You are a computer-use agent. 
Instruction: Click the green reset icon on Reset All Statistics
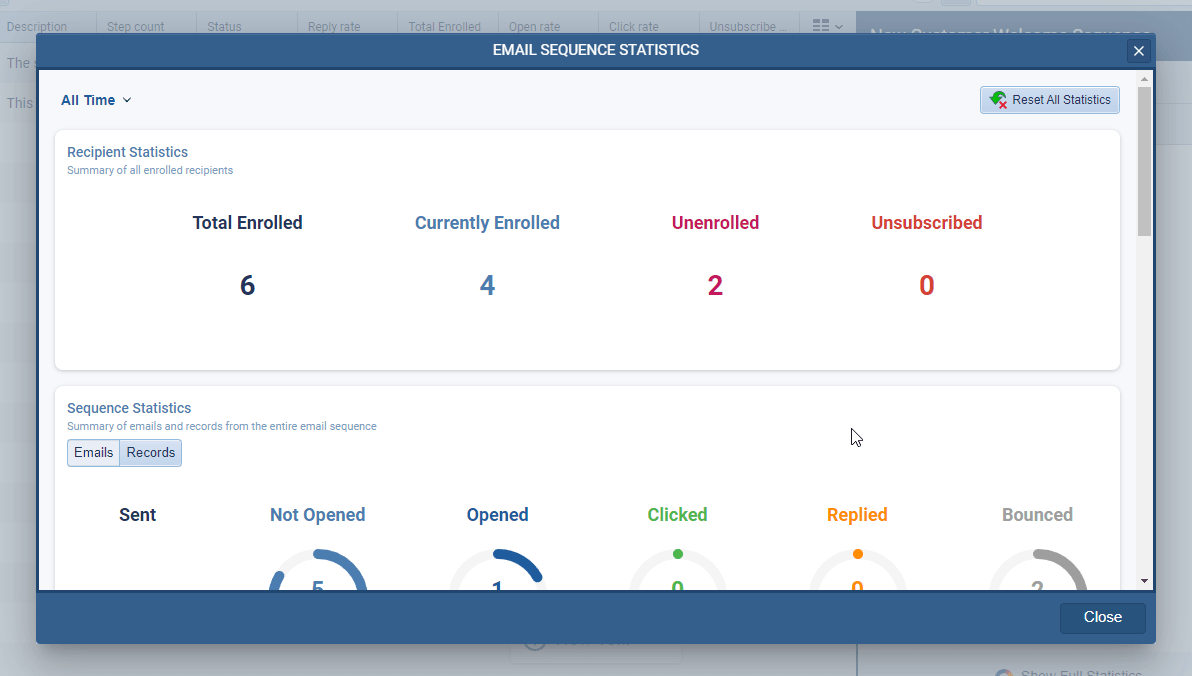(996, 100)
